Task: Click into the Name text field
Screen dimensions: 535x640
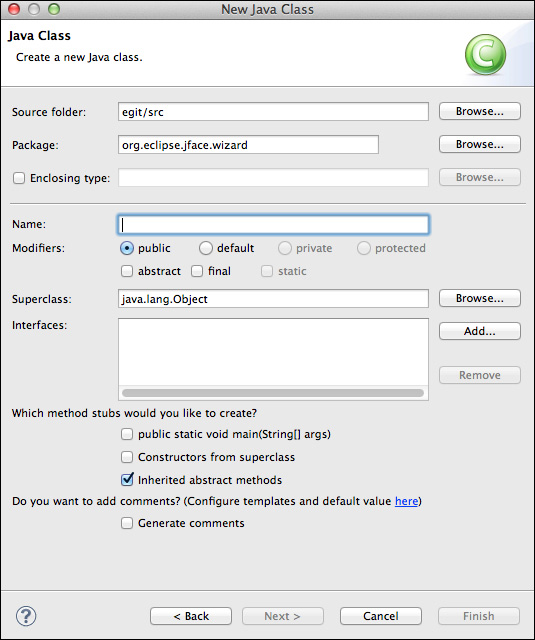Action: pyautogui.click(x=273, y=224)
